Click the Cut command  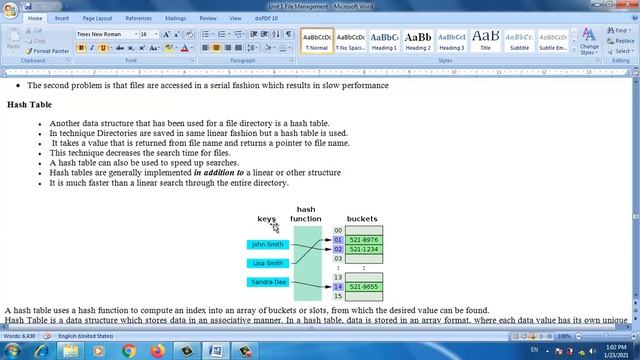(x=34, y=31)
